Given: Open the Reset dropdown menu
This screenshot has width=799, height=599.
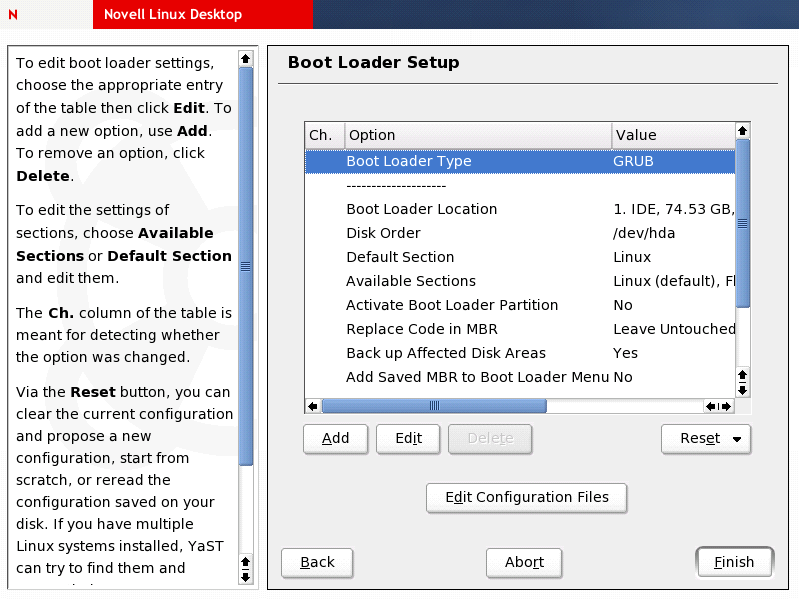Looking at the screenshot, I should point(706,439).
